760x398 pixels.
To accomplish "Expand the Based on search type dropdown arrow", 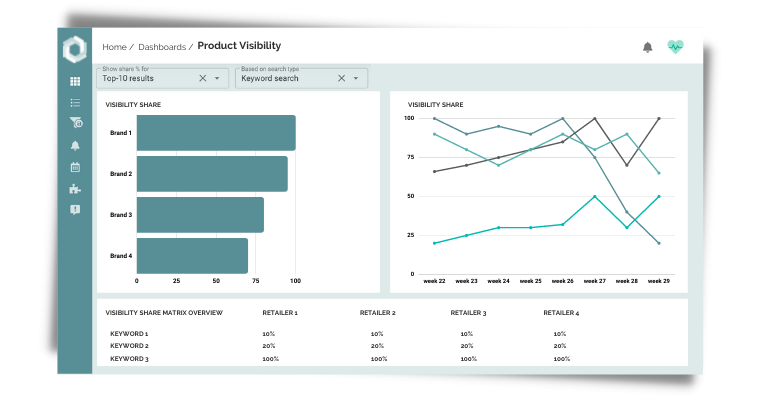I will 356,78.
